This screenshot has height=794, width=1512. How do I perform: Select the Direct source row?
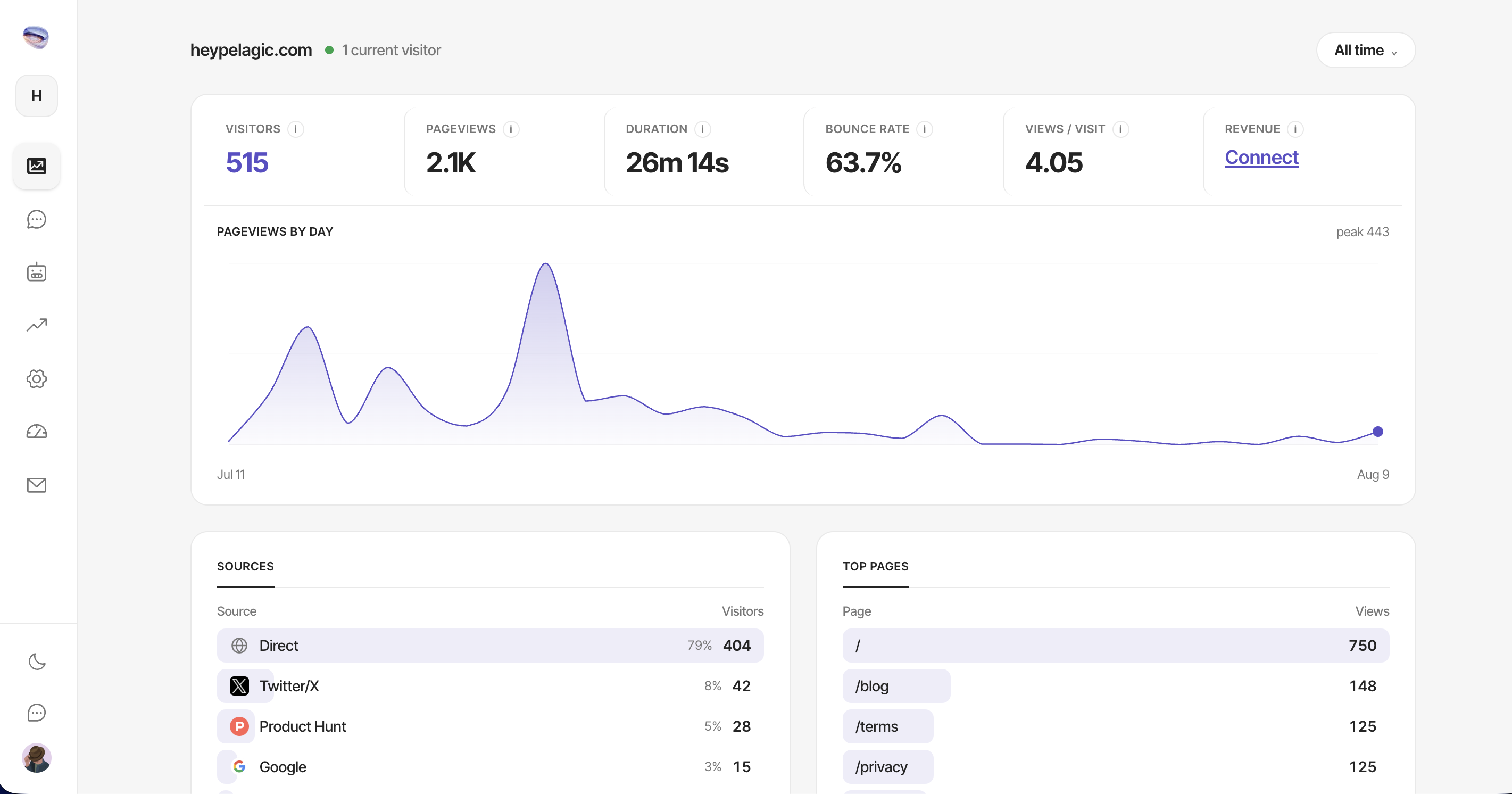click(490, 646)
